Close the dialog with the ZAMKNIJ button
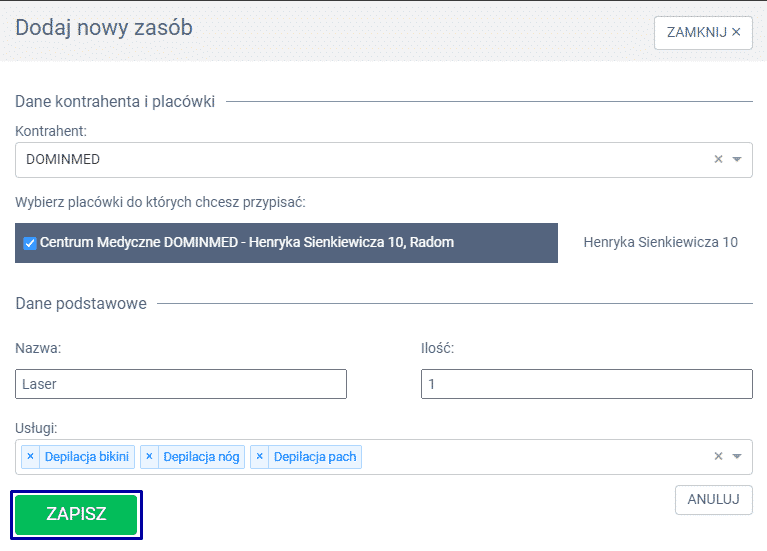 click(703, 32)
